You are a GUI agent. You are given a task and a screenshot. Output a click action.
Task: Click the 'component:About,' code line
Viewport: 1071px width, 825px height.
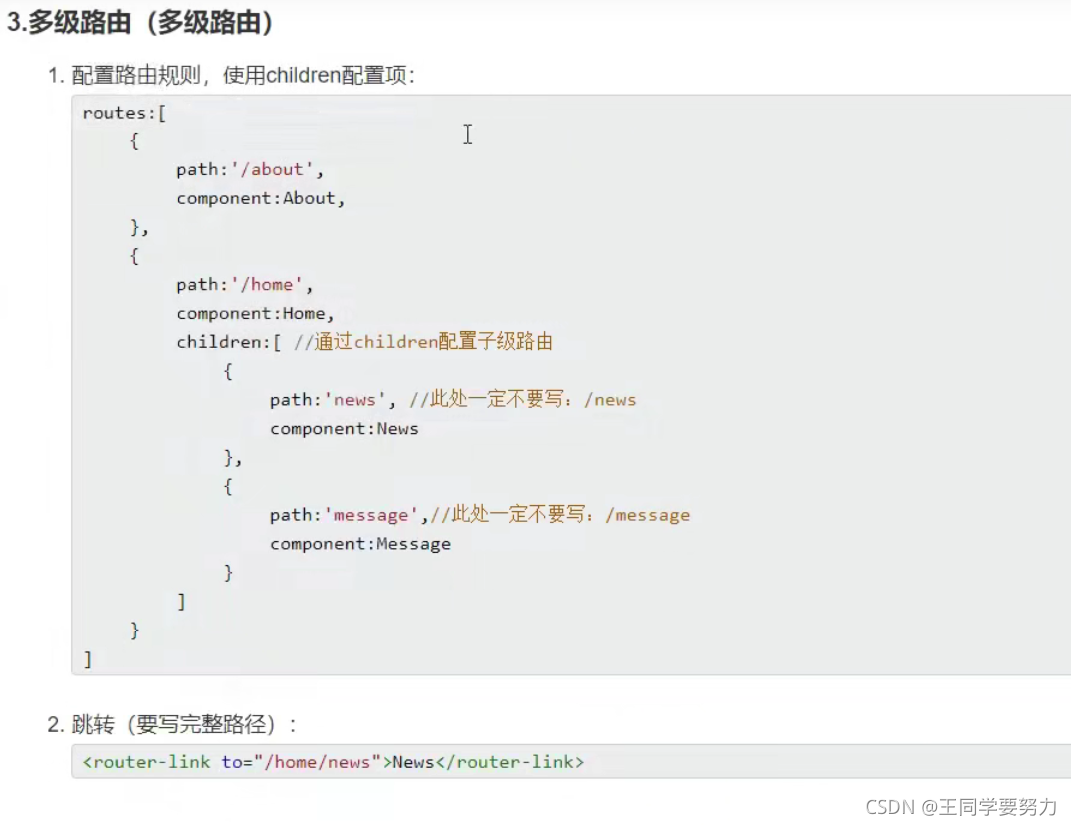[x=260, y=198]
